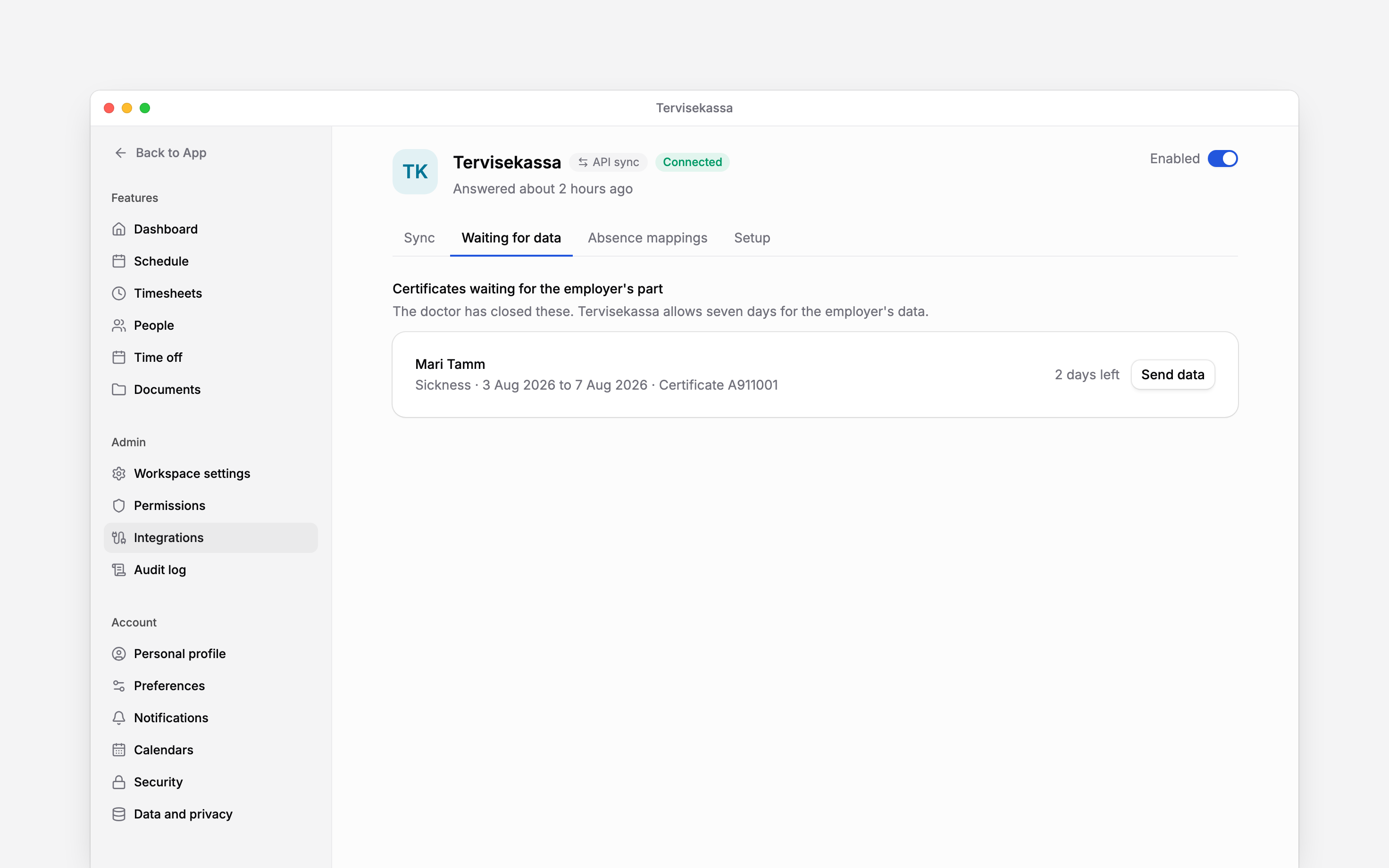The width and height of the screenshot is (1389, 868).
Task: Click the Workspace settings gear icon
Action: [x=119, y=474]
